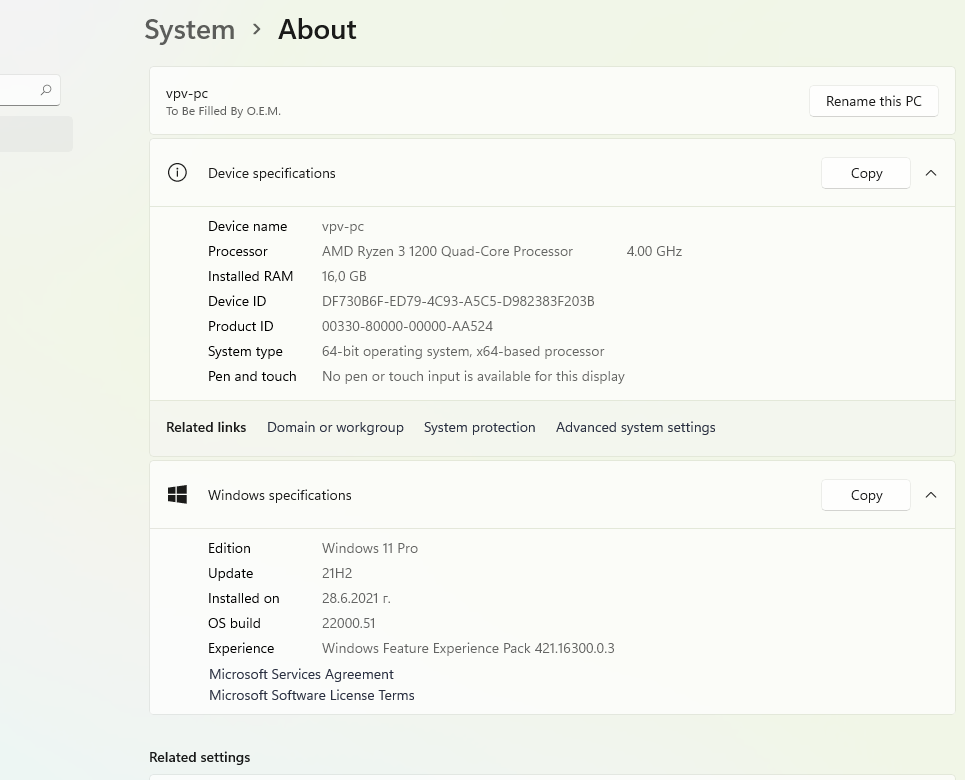Viewport: 965px width, 780px height.
Task: Click the 'No pen or touch input' value
Action: click(x=473, y=376)
